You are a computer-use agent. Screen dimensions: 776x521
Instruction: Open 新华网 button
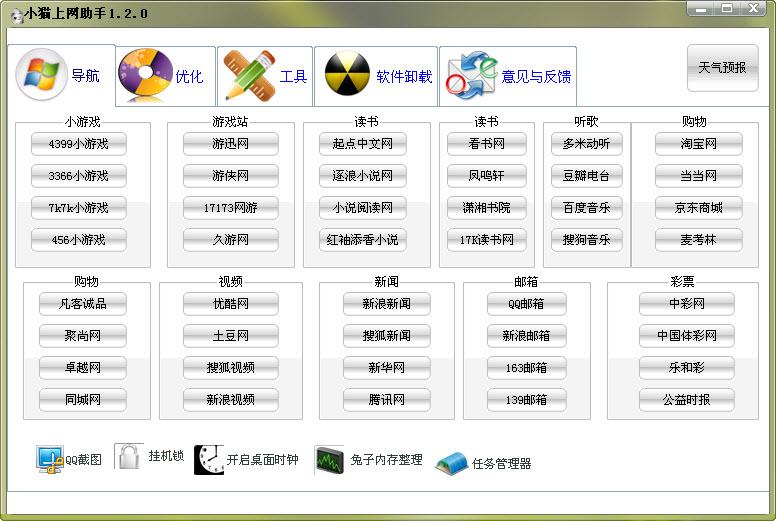click(x=387, y=368)
